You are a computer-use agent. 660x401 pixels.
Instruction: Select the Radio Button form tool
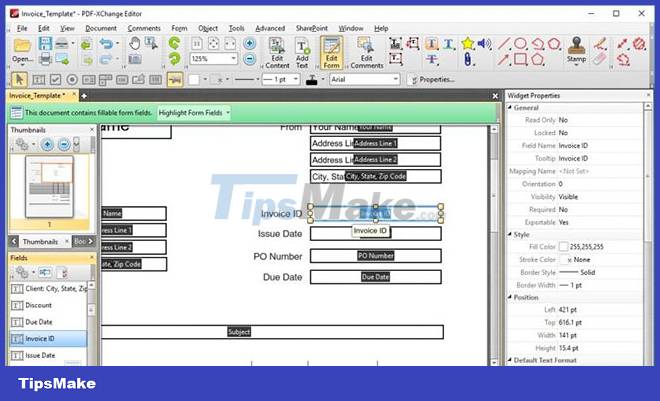point(72,80)
